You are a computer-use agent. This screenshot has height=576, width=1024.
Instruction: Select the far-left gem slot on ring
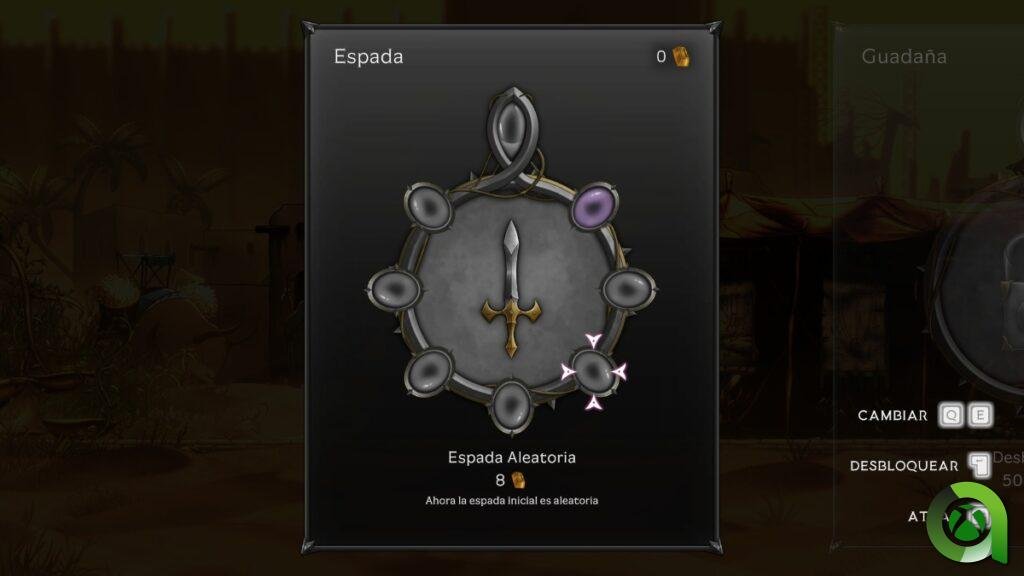coord(394,289)
